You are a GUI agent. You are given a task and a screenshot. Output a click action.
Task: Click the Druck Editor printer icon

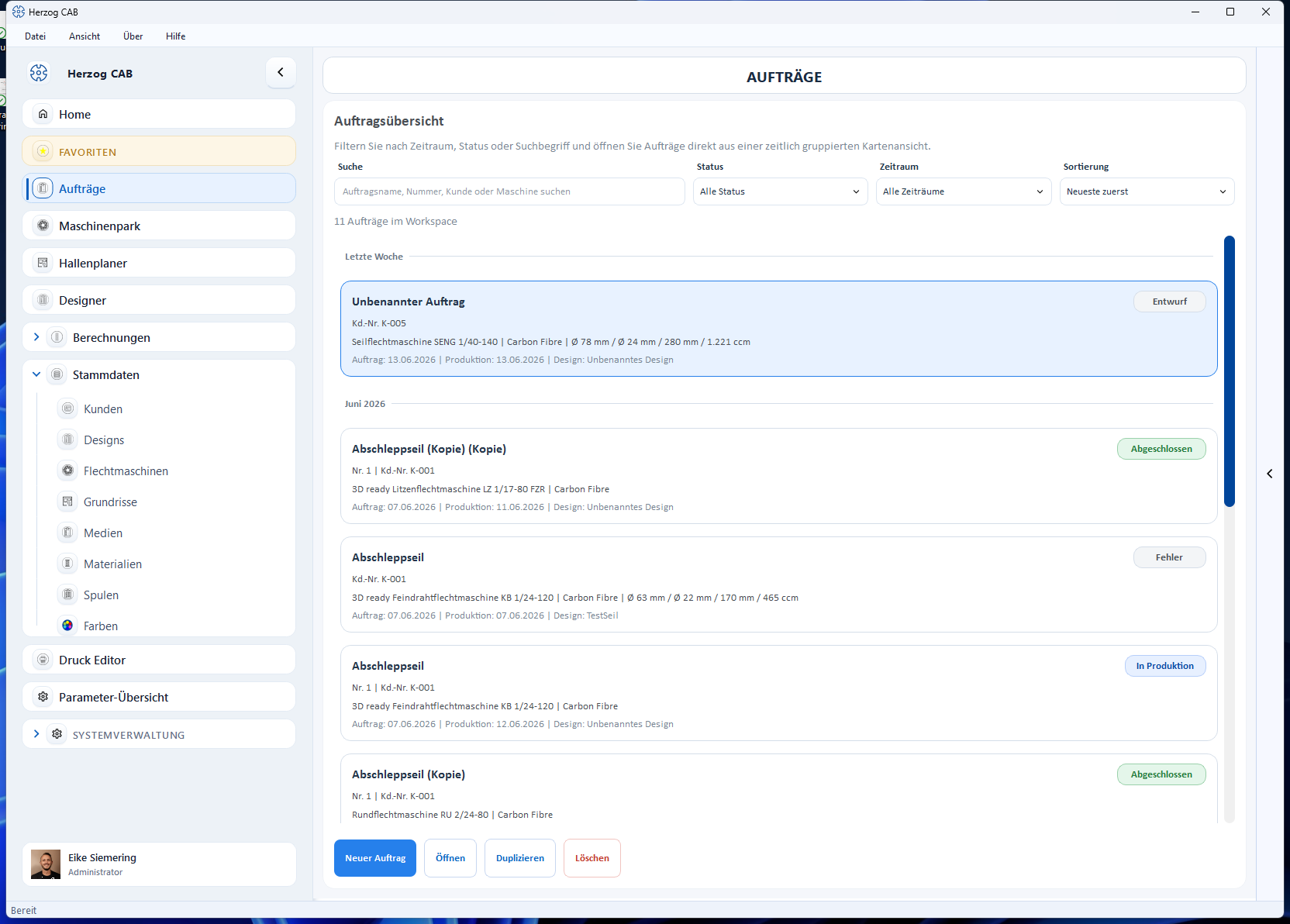[x=43, y=660]
